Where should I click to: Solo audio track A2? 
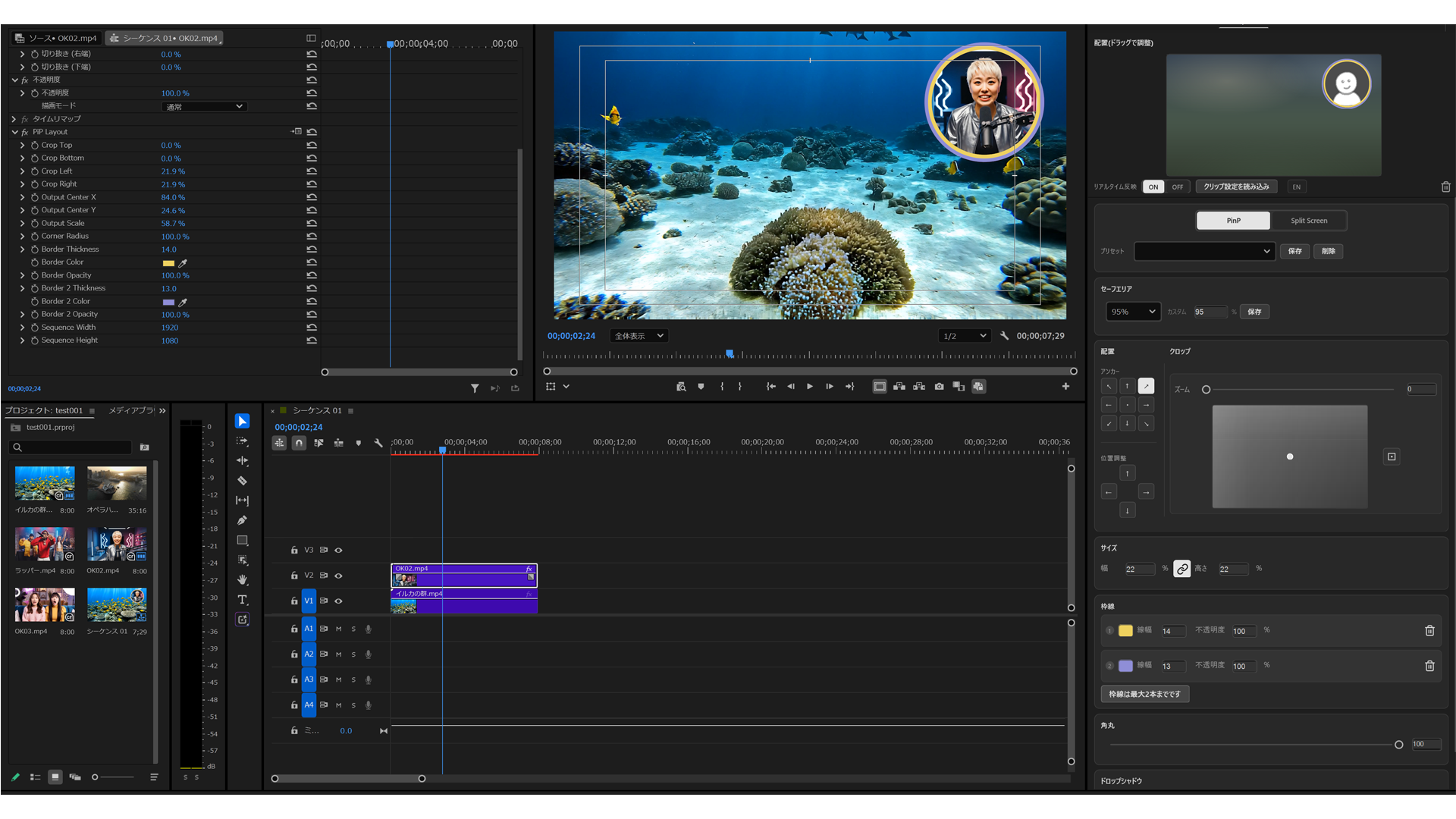(x=353, y=654)
